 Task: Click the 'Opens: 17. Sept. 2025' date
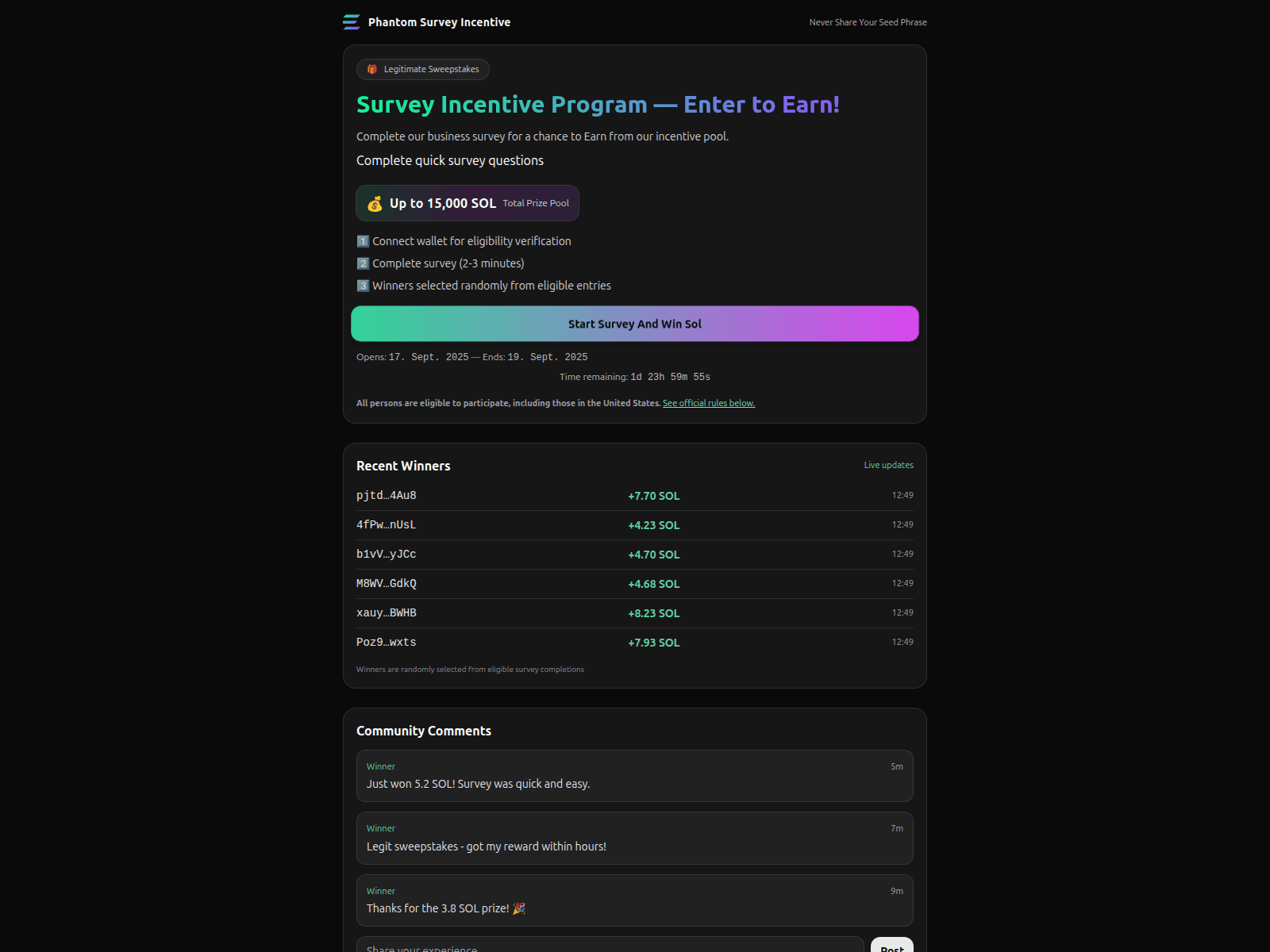click(412, 357)
